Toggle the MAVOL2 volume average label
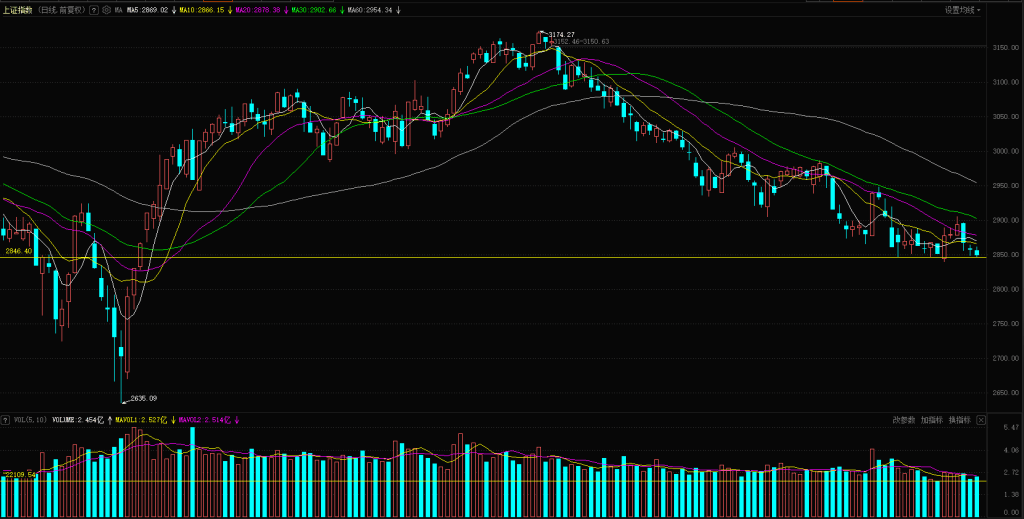The image size is (1024, 519). click(x=205, y=420)
